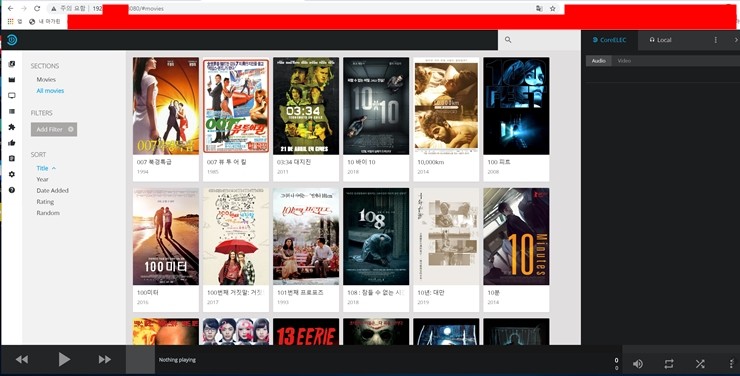Click browser back arrow

pyautogui.click(x=10, y=8)
